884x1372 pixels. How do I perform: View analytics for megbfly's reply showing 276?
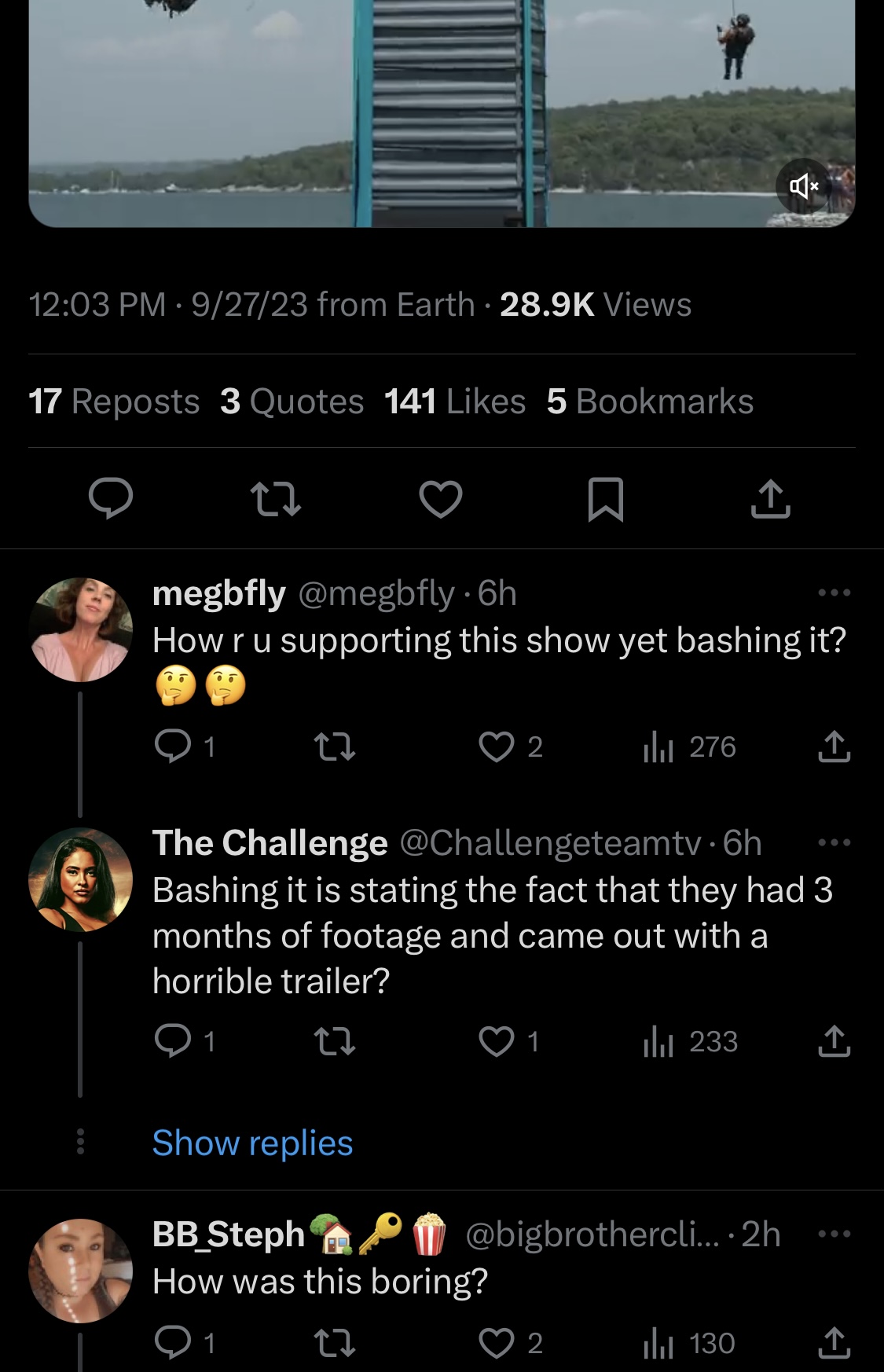[689, 747]
